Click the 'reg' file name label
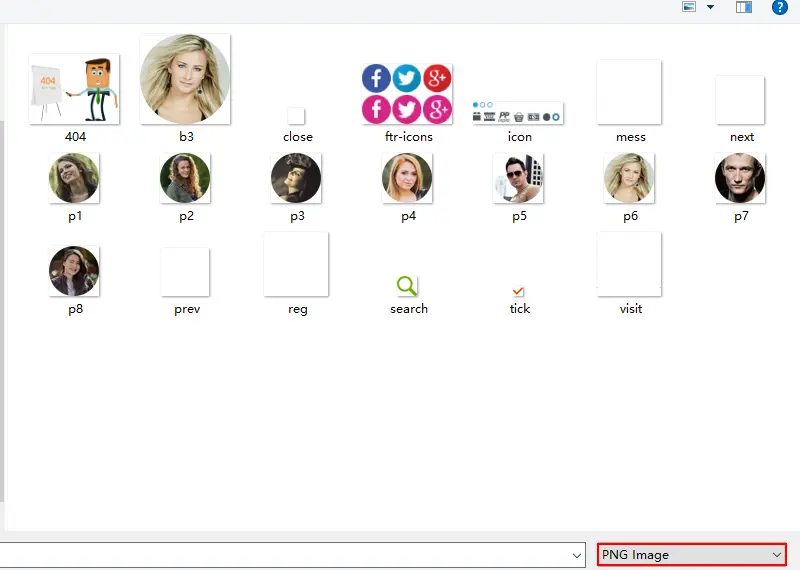This screenshot has height=570, width=800. pos(297,309)
